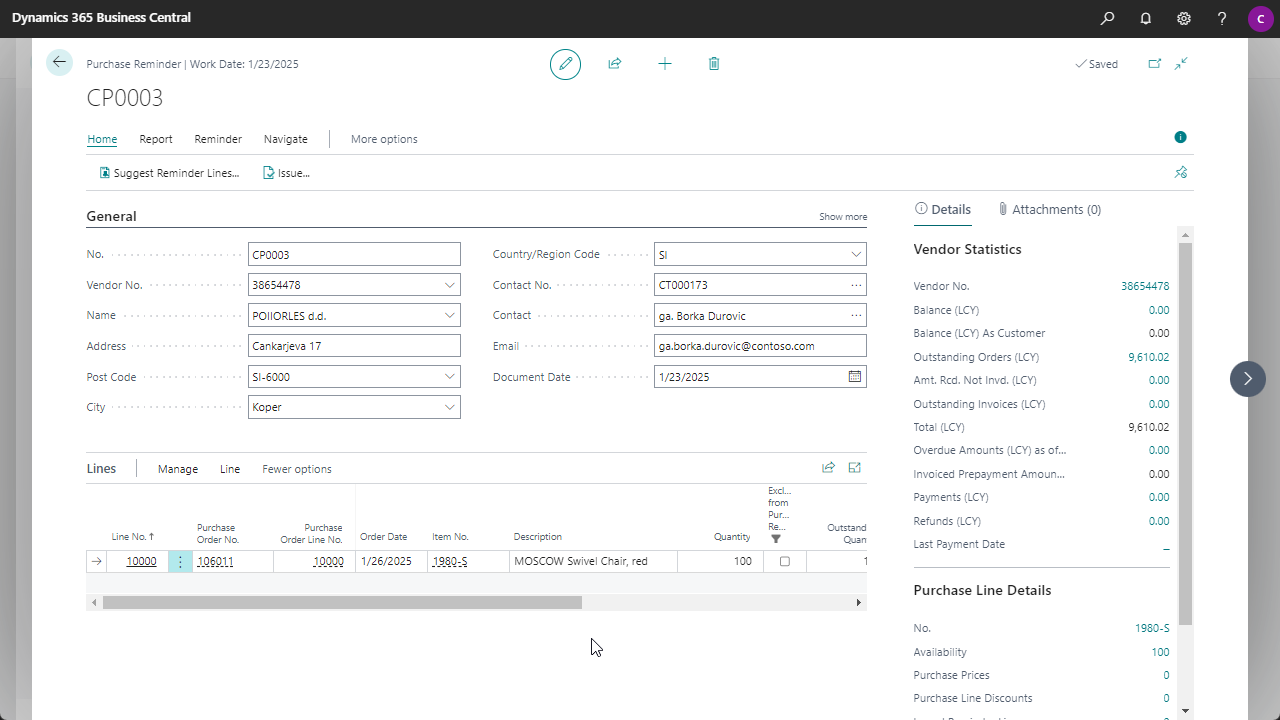
Task: Click Suggest Reminder Lines button
Action: [169, 173]
